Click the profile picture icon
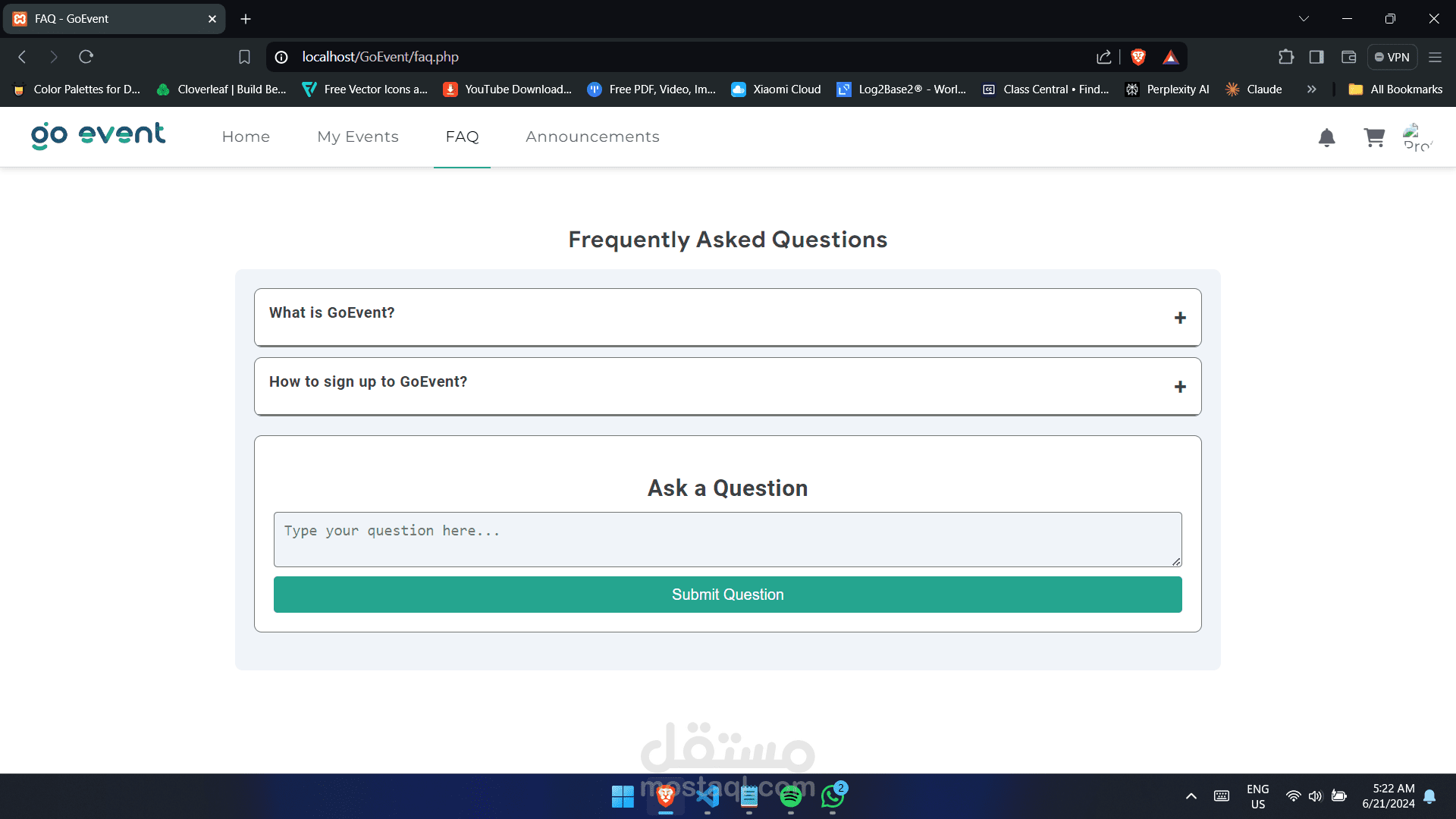Image resolution: width=1456 pixels, height=819 pixels. 1417,137
